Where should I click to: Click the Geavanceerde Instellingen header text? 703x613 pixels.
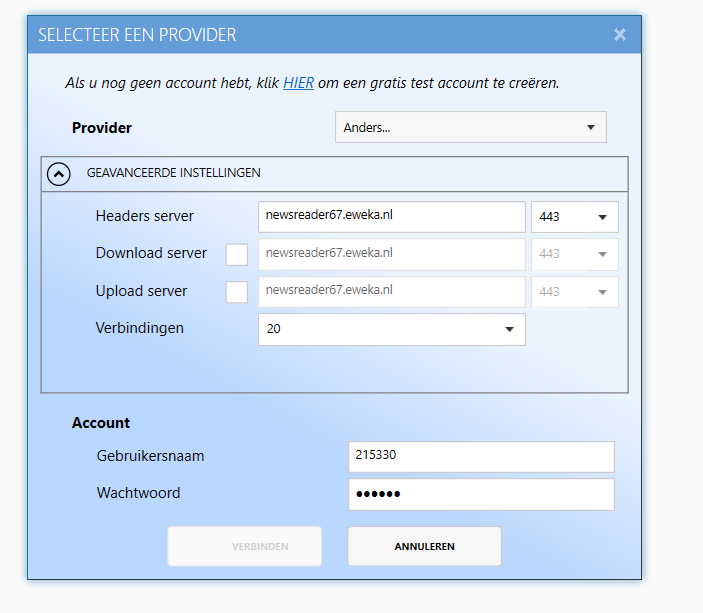[174, 173]
